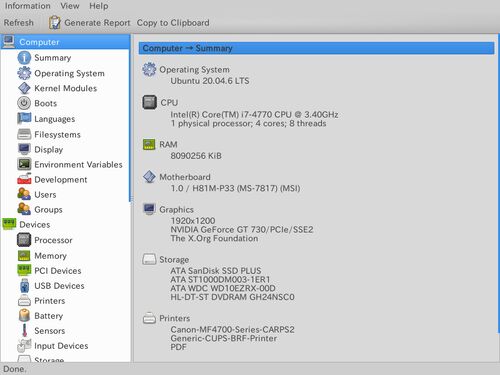
Task: Select the Computer category row
Action: pyautogui.click(x=65, y=42)
